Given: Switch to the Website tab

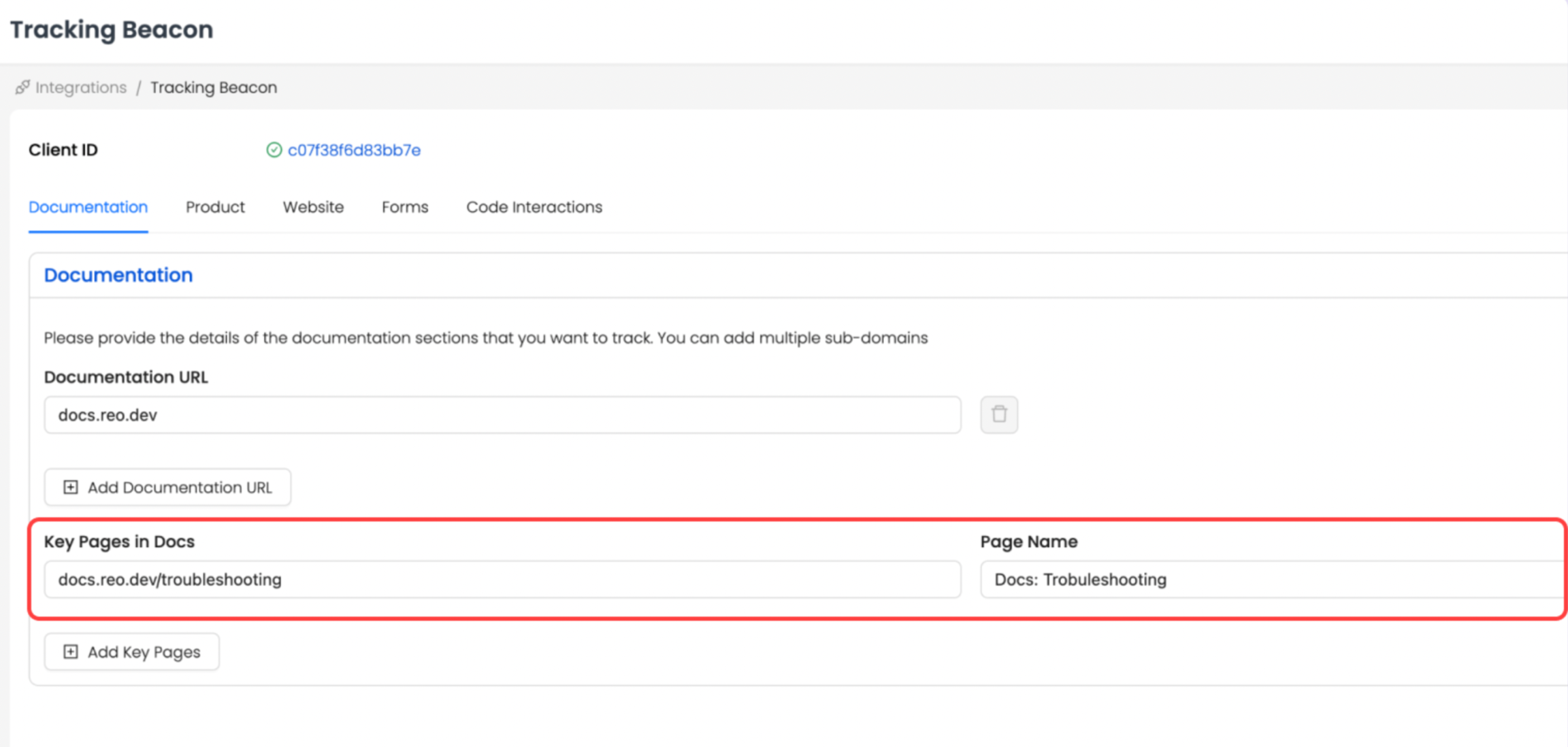Looking at the screenshot, I should coord(313,207).
